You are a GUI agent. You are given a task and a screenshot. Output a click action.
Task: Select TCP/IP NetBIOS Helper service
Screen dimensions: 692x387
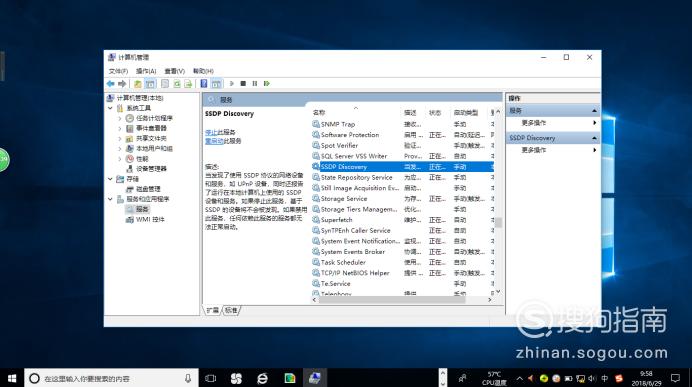click(402, 273)
